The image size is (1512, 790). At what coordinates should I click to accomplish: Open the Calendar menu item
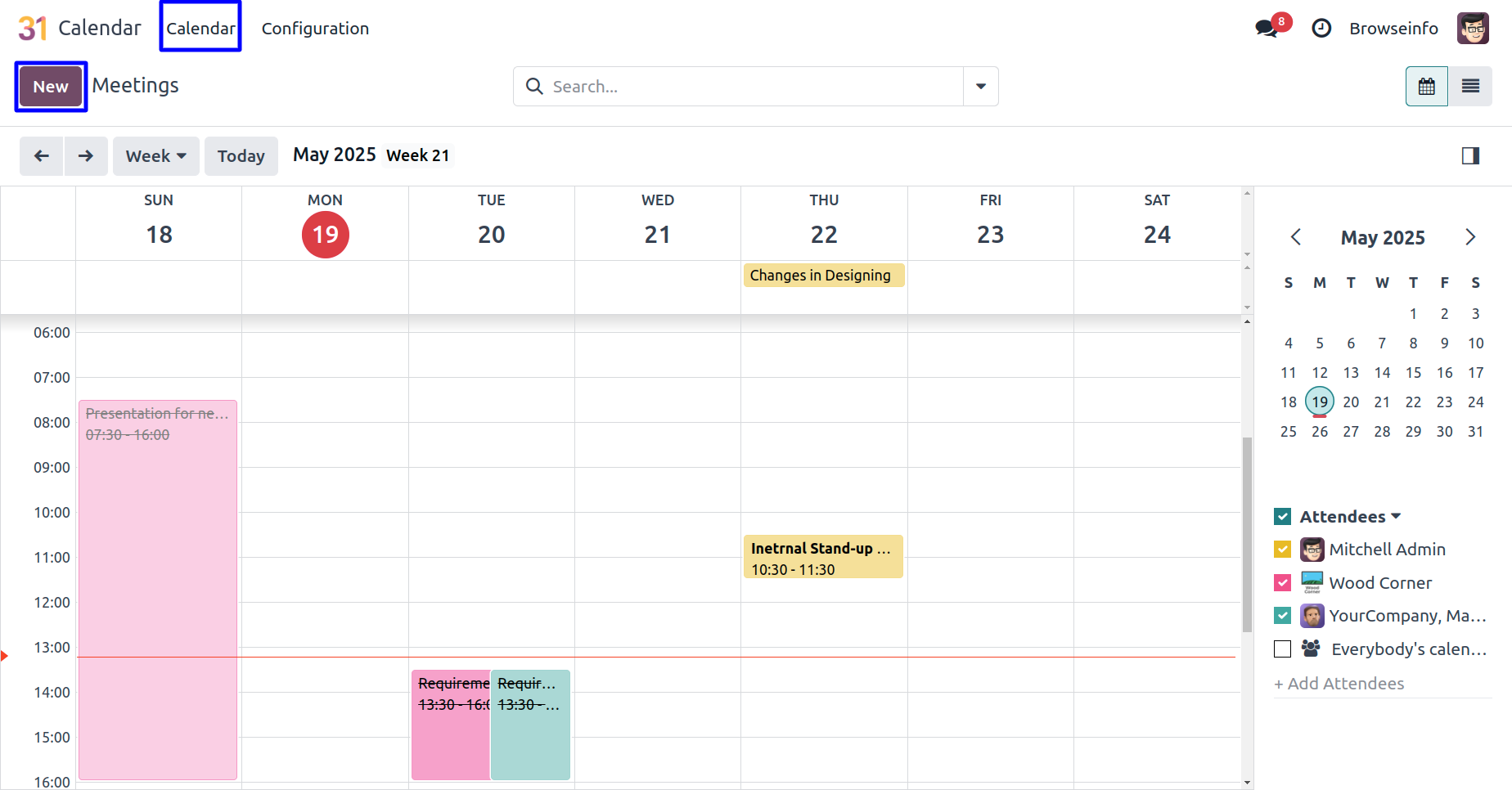point(200,29)
